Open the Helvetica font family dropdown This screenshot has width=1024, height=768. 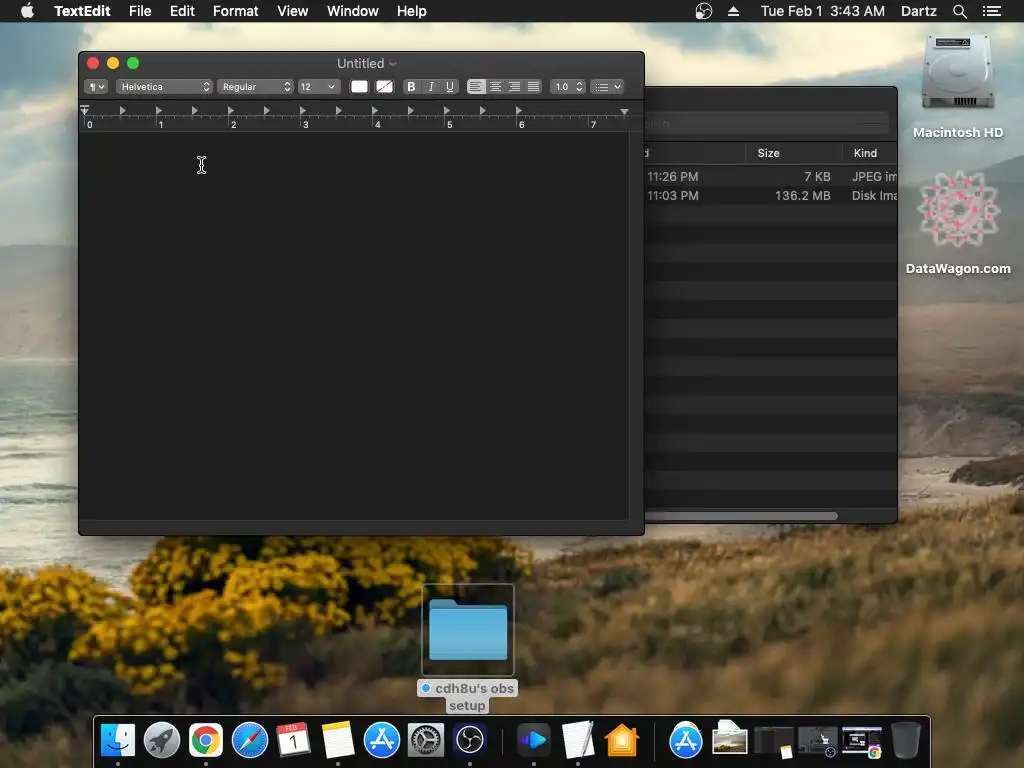(x=164, y=87)
